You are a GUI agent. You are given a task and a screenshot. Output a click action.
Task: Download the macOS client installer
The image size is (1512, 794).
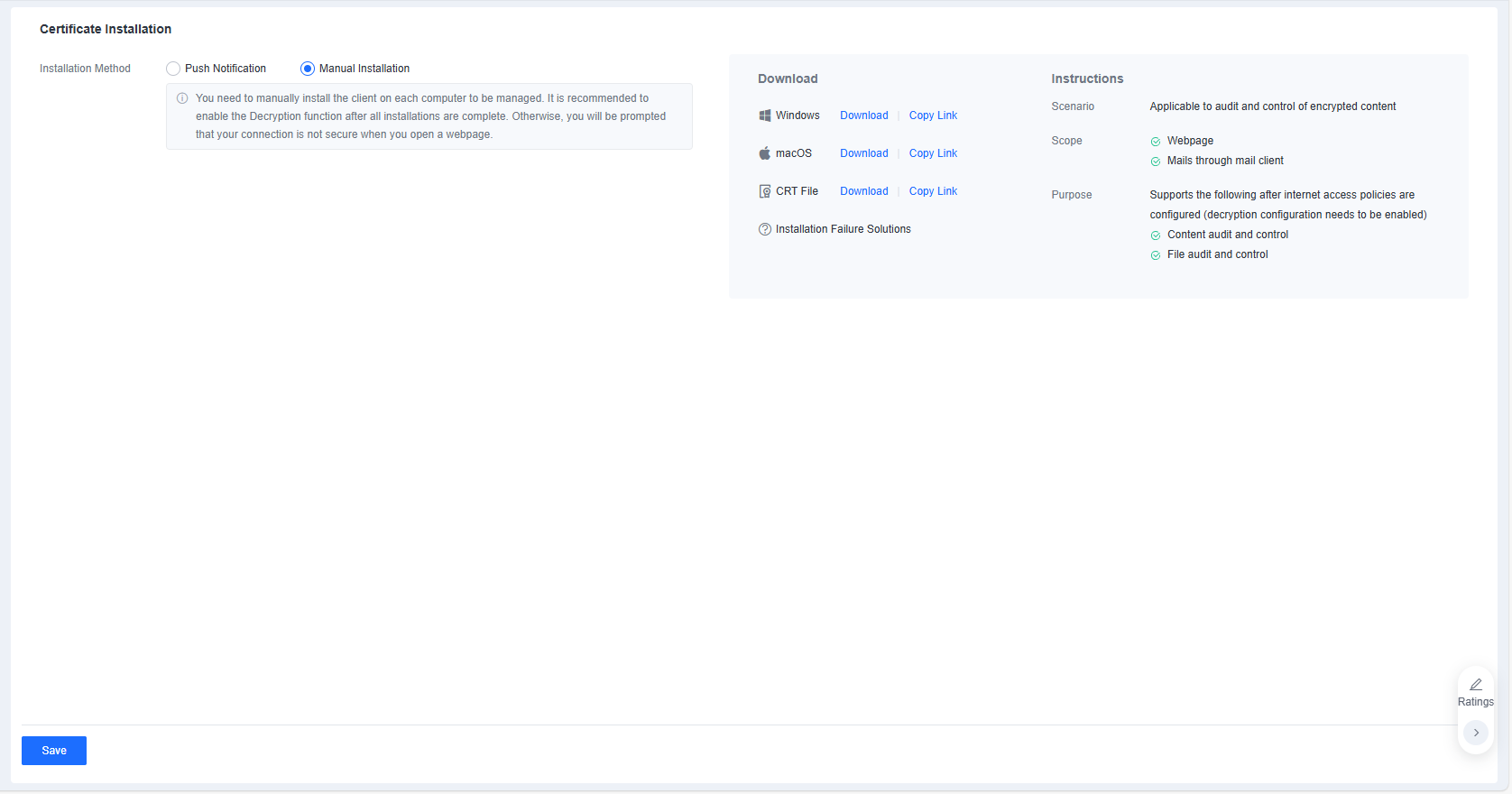[x=864, y=153]
